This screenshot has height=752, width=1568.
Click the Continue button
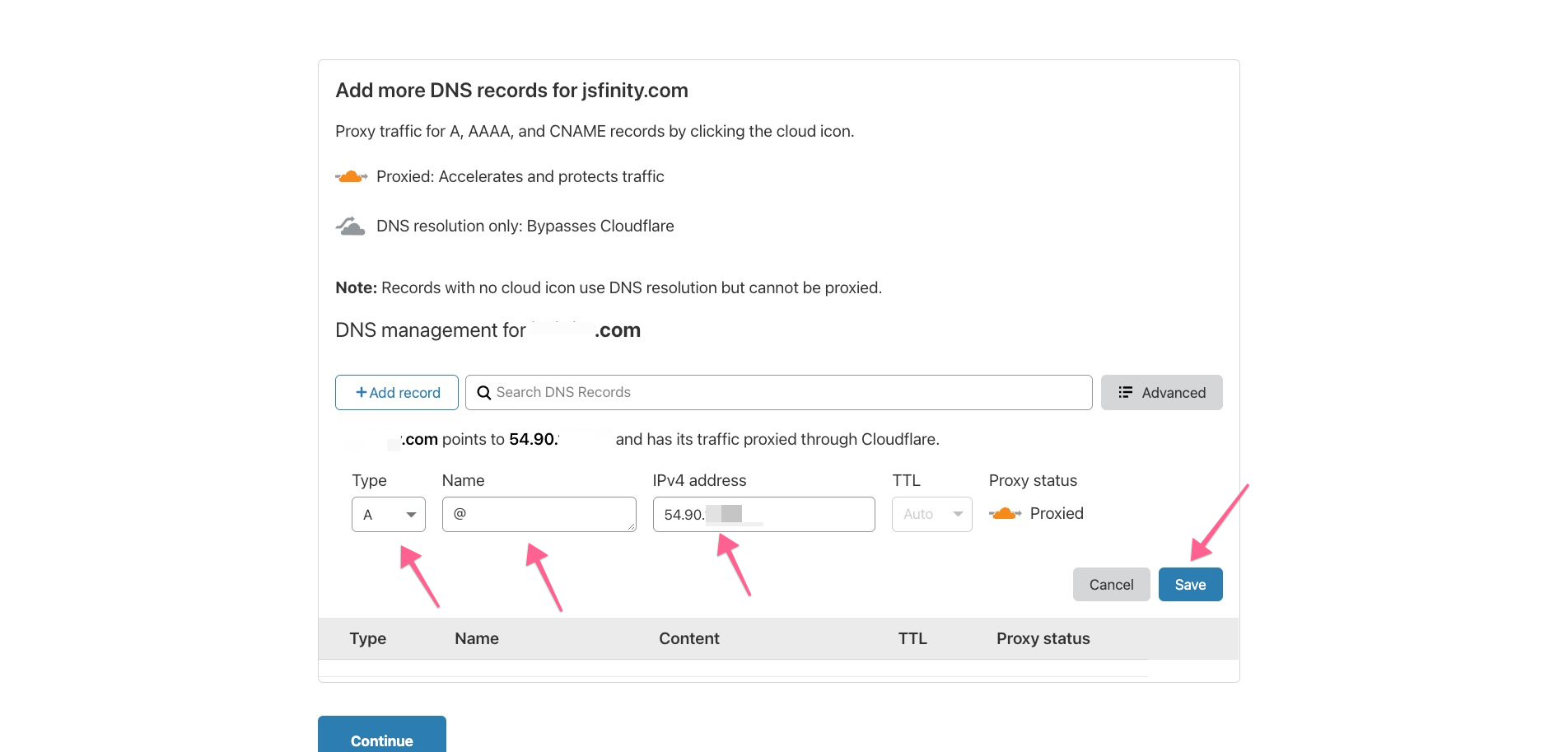[382, 736]
